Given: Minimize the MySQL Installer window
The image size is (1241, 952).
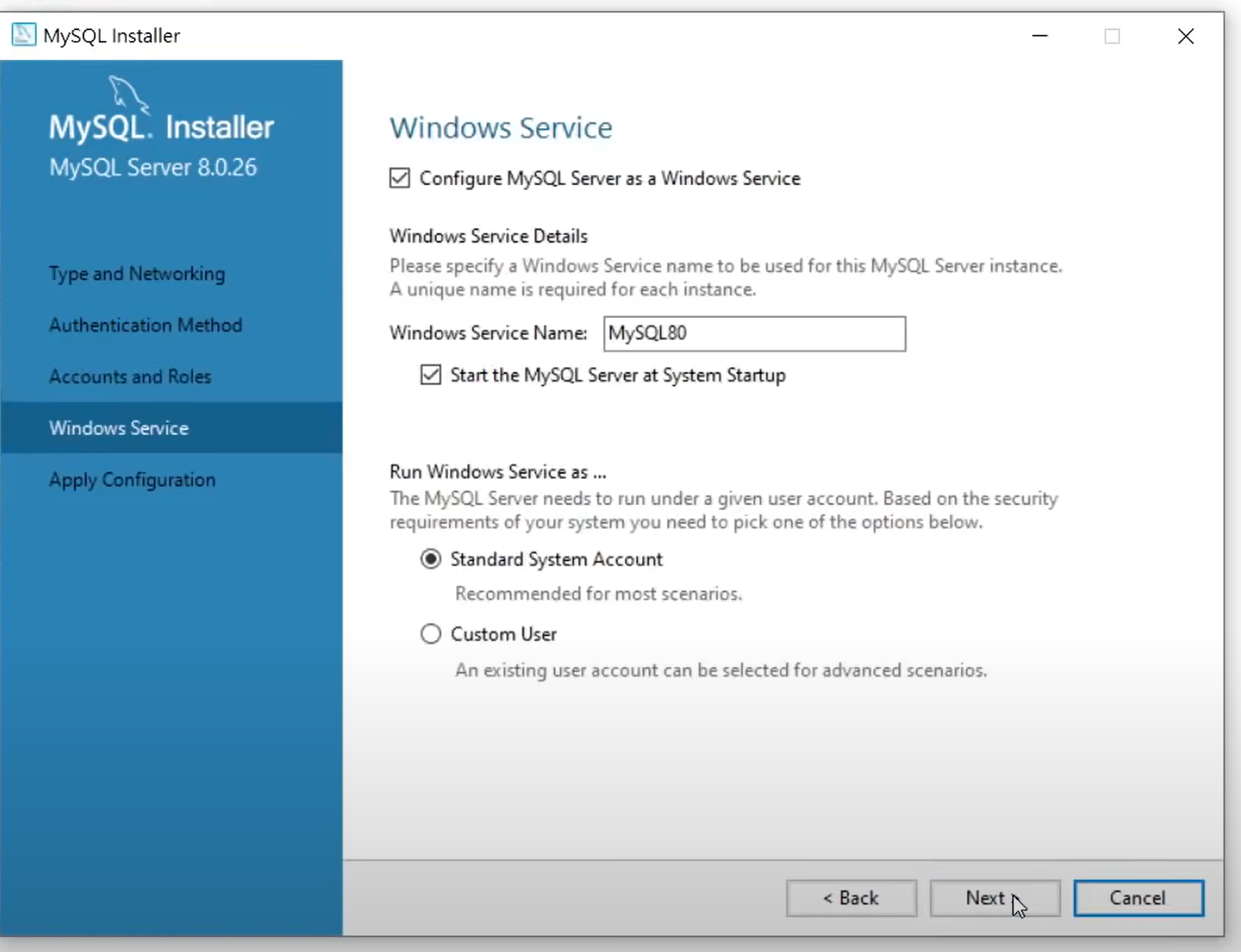Looking at the screenshot, I should point(1040,36).
